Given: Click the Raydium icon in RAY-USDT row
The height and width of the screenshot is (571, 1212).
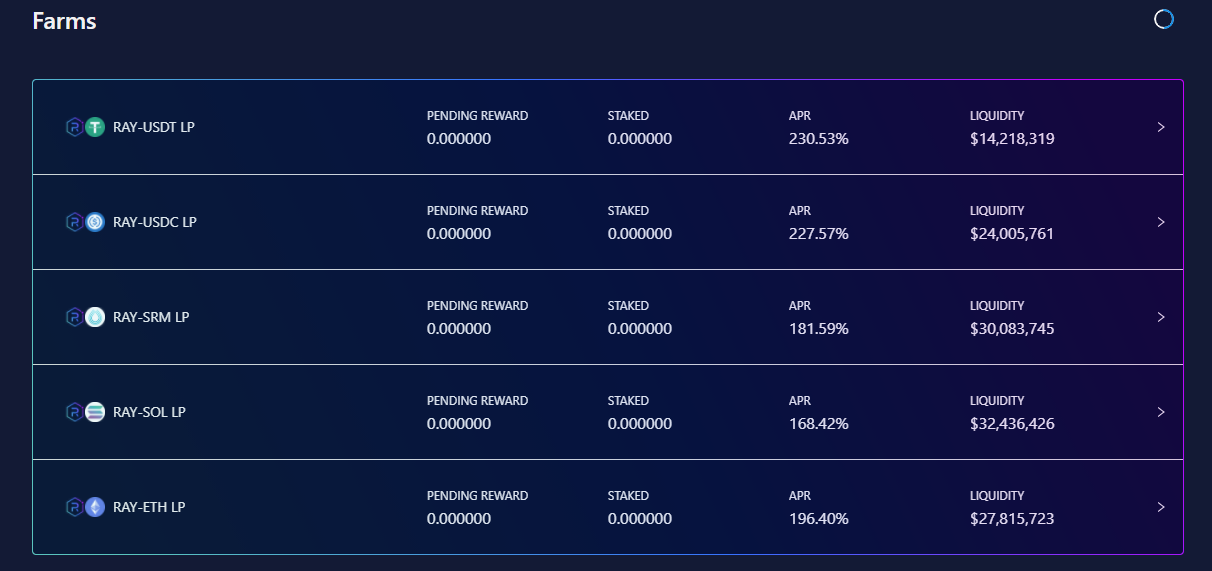Looking at the screenshot, I should (x=74, y=127).
